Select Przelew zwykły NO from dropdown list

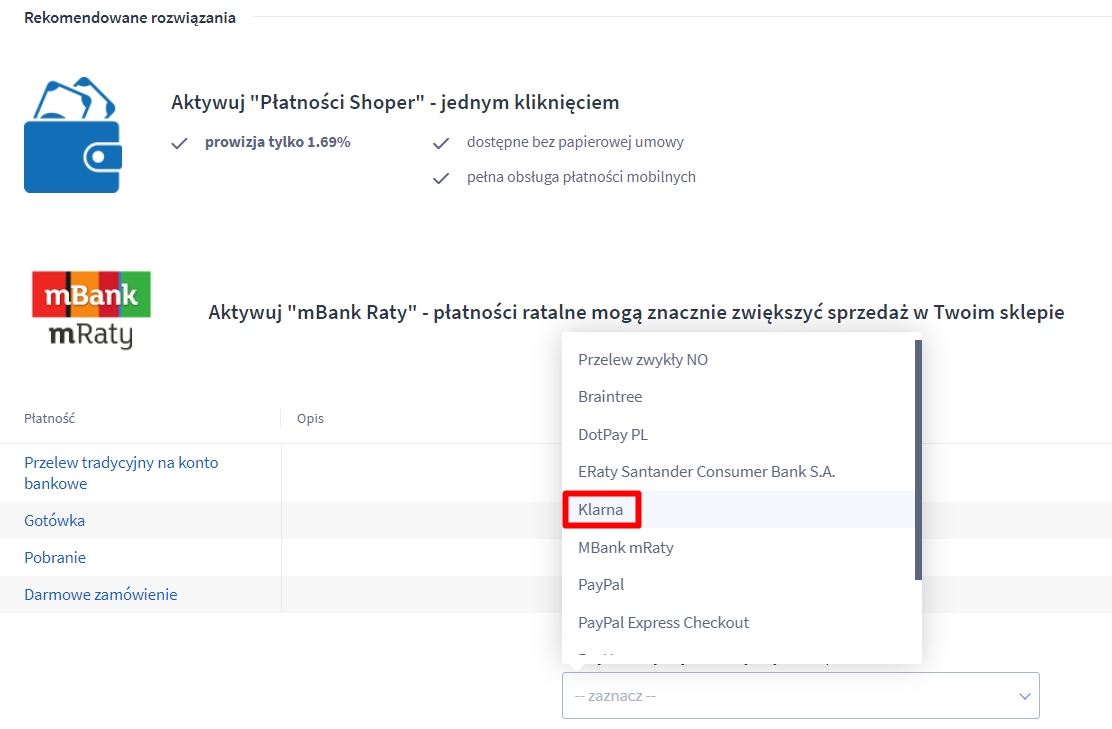click(738, 360)
